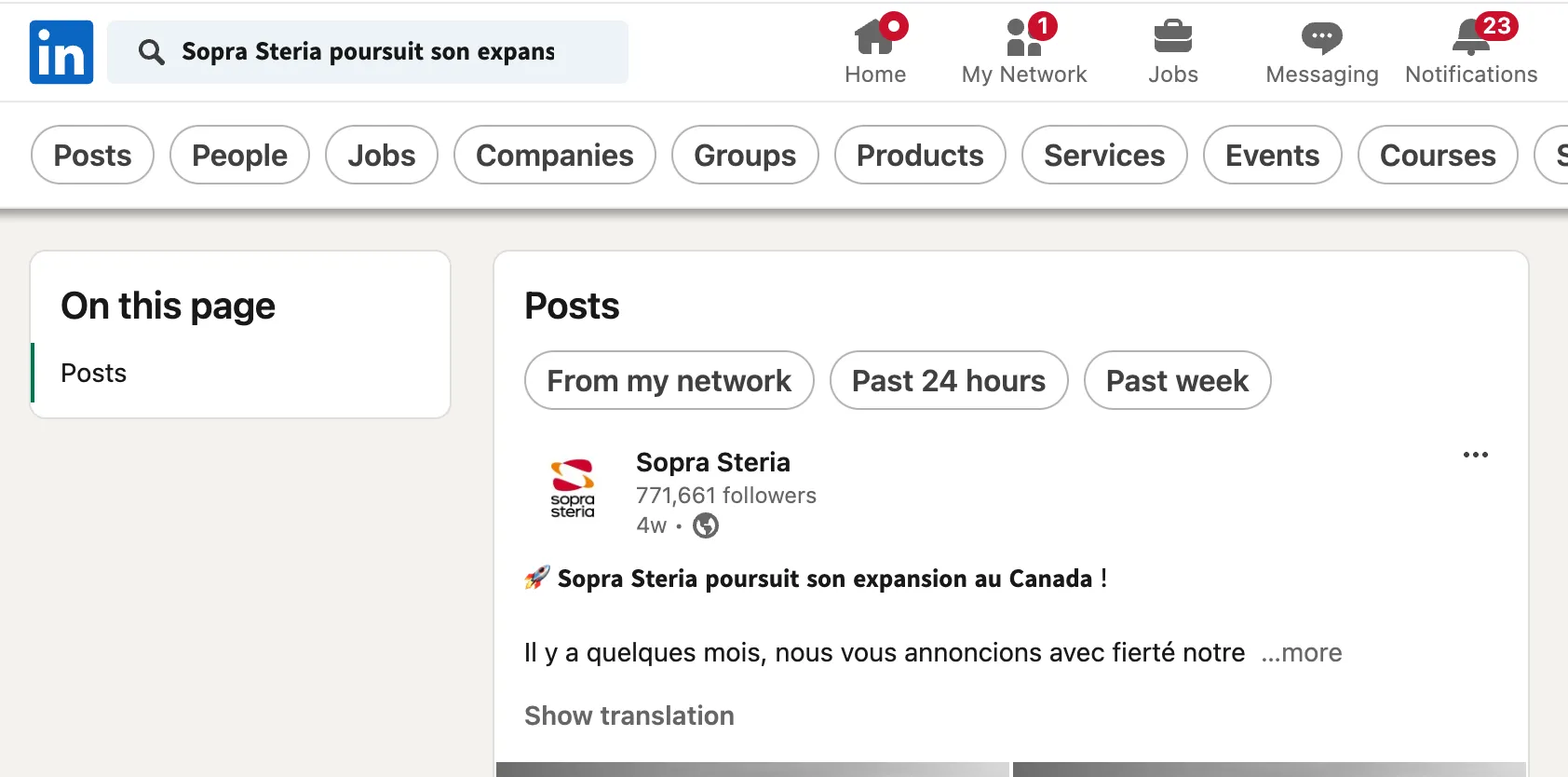Viewport: 1568px width, 777px height.
Task: Select the Companies search filter
Action: click(x=554, y=155)
